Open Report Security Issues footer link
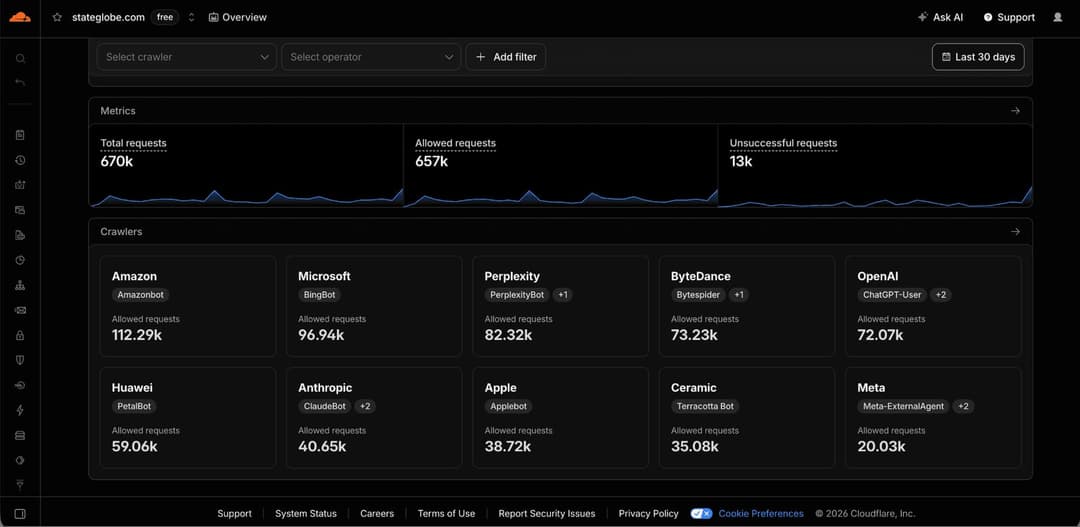The height and width of the screenshot is (527, 1080). point(547,513)
